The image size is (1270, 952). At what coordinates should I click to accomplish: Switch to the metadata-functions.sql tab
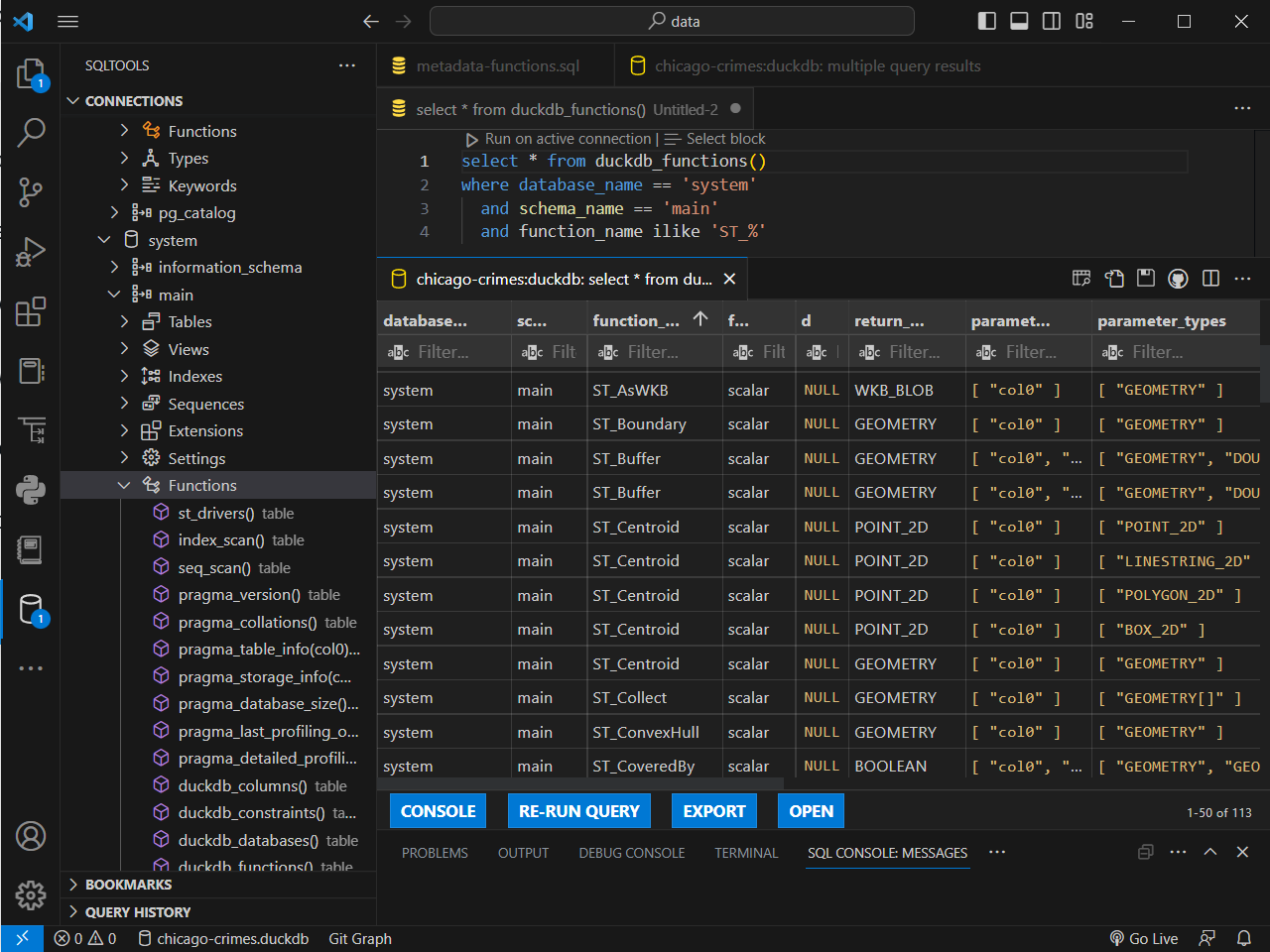coord(496,66)
